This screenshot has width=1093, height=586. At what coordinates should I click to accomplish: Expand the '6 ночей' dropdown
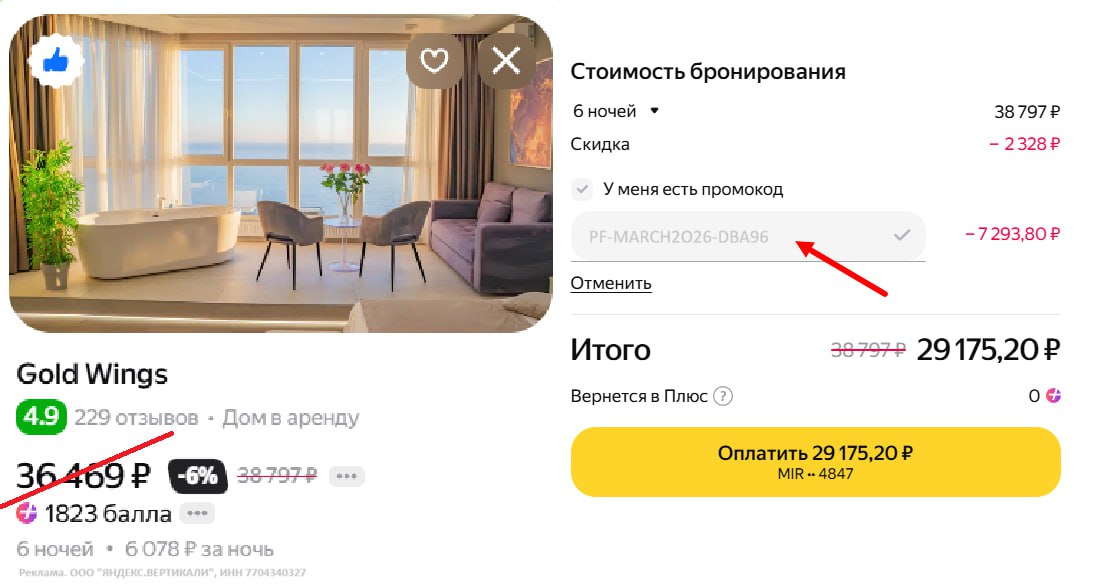click(x=655, y=111)
